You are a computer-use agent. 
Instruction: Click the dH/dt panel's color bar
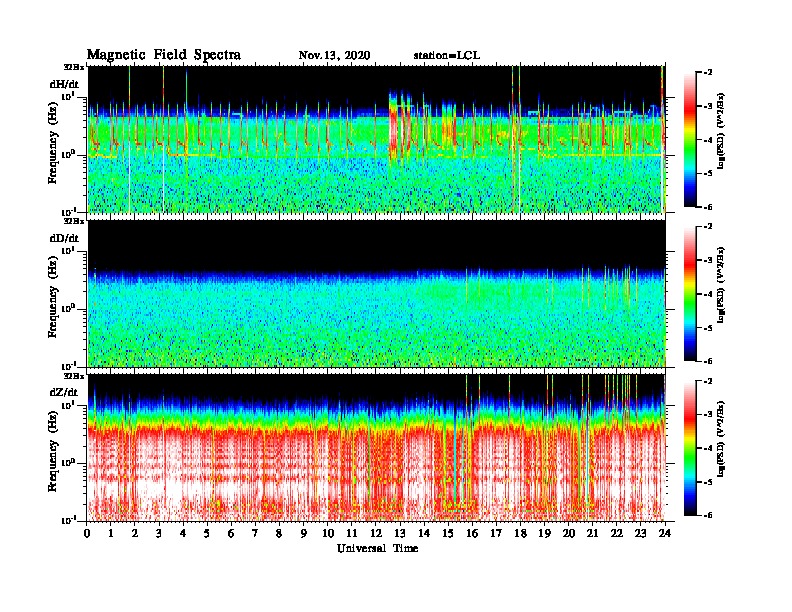coord(690,139)
